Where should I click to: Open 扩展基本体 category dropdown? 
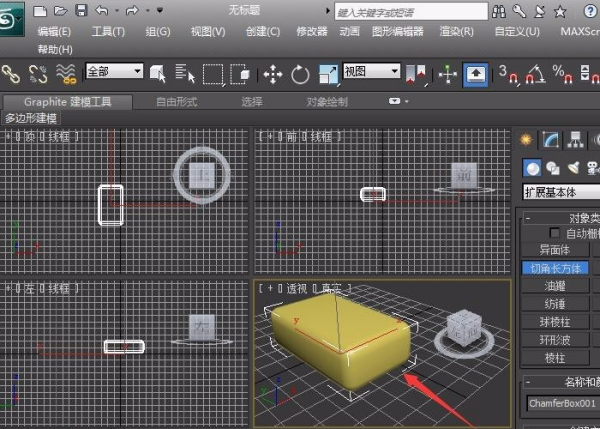point(561,192)
